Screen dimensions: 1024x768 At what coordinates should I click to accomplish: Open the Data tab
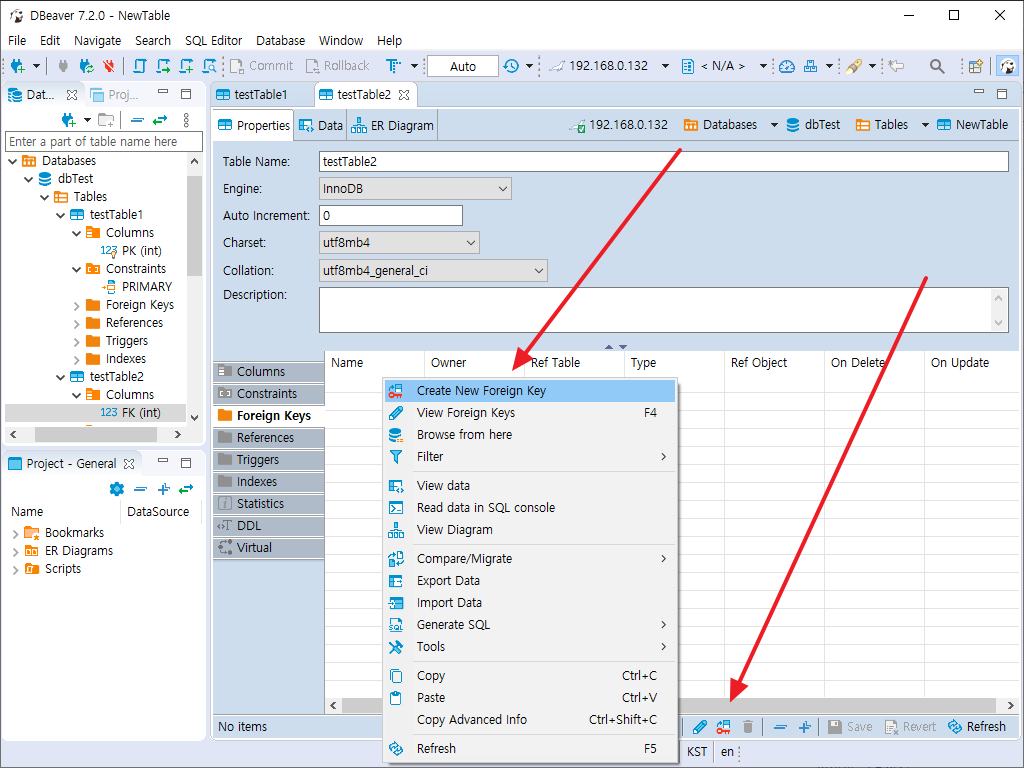pyautogui.click(x=321, y=125)
